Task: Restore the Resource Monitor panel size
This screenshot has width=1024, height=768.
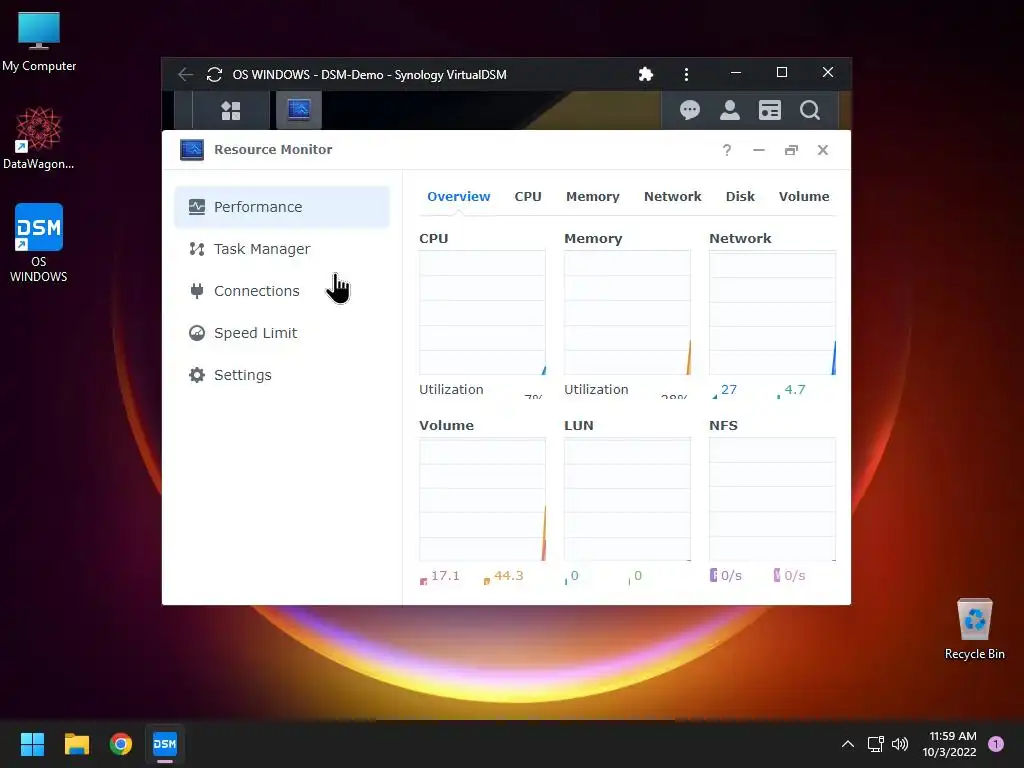Action: (791, 150)
